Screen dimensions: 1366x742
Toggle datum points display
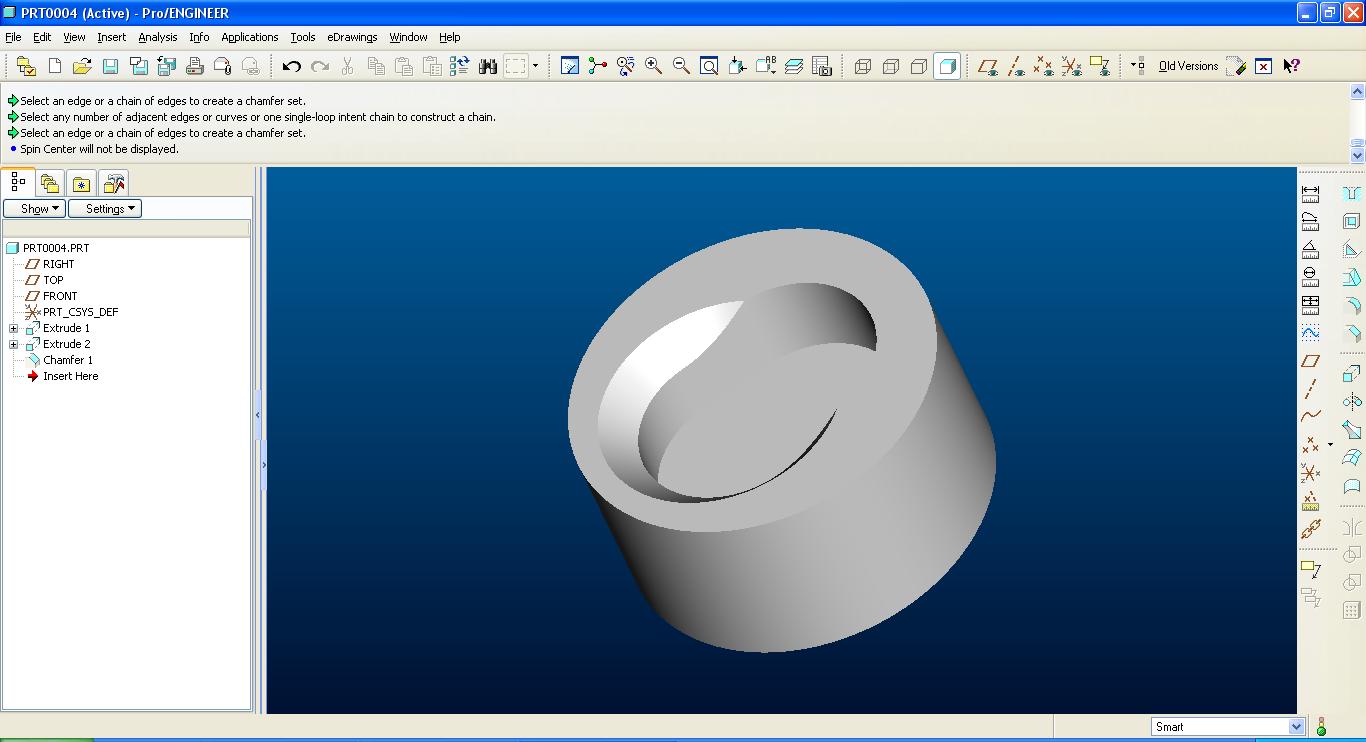1044,66
